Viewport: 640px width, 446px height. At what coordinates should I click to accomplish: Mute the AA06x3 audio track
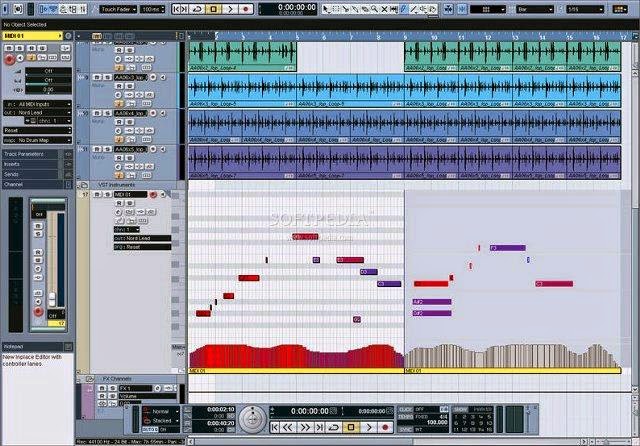point(97,77)
